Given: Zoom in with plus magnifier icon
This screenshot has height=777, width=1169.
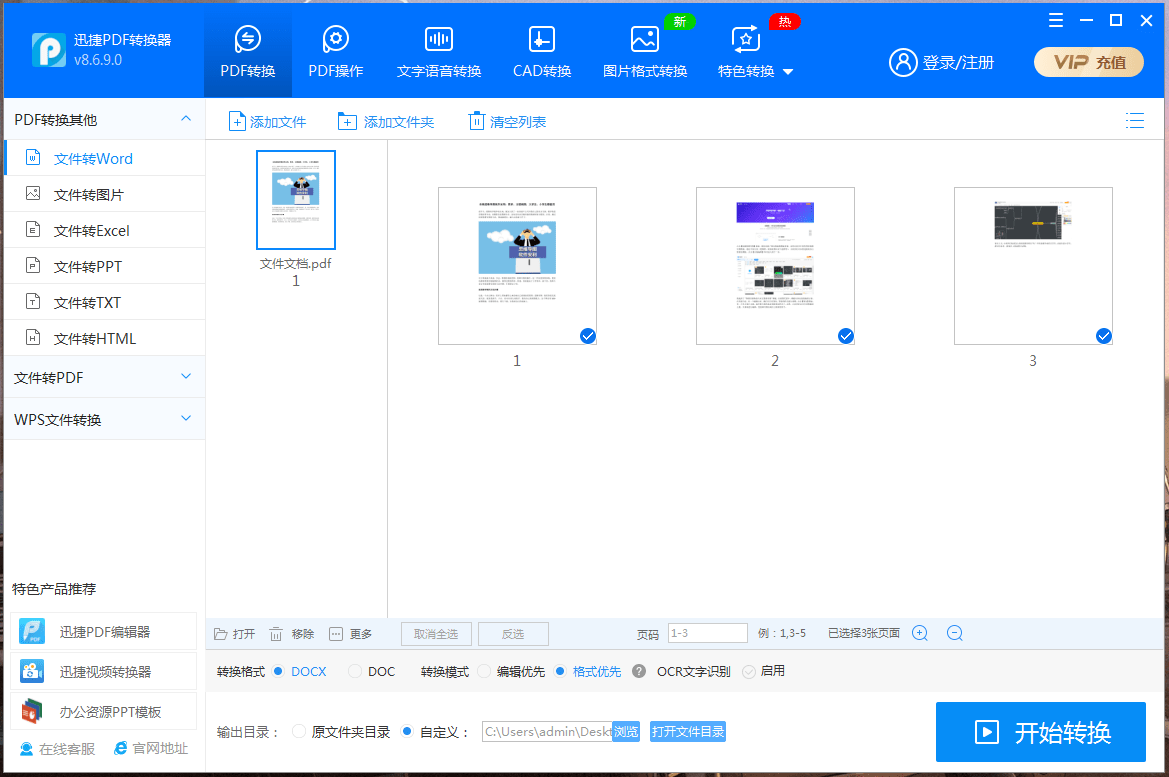Looking at the screenshot, I should click(x=920, y=633).
